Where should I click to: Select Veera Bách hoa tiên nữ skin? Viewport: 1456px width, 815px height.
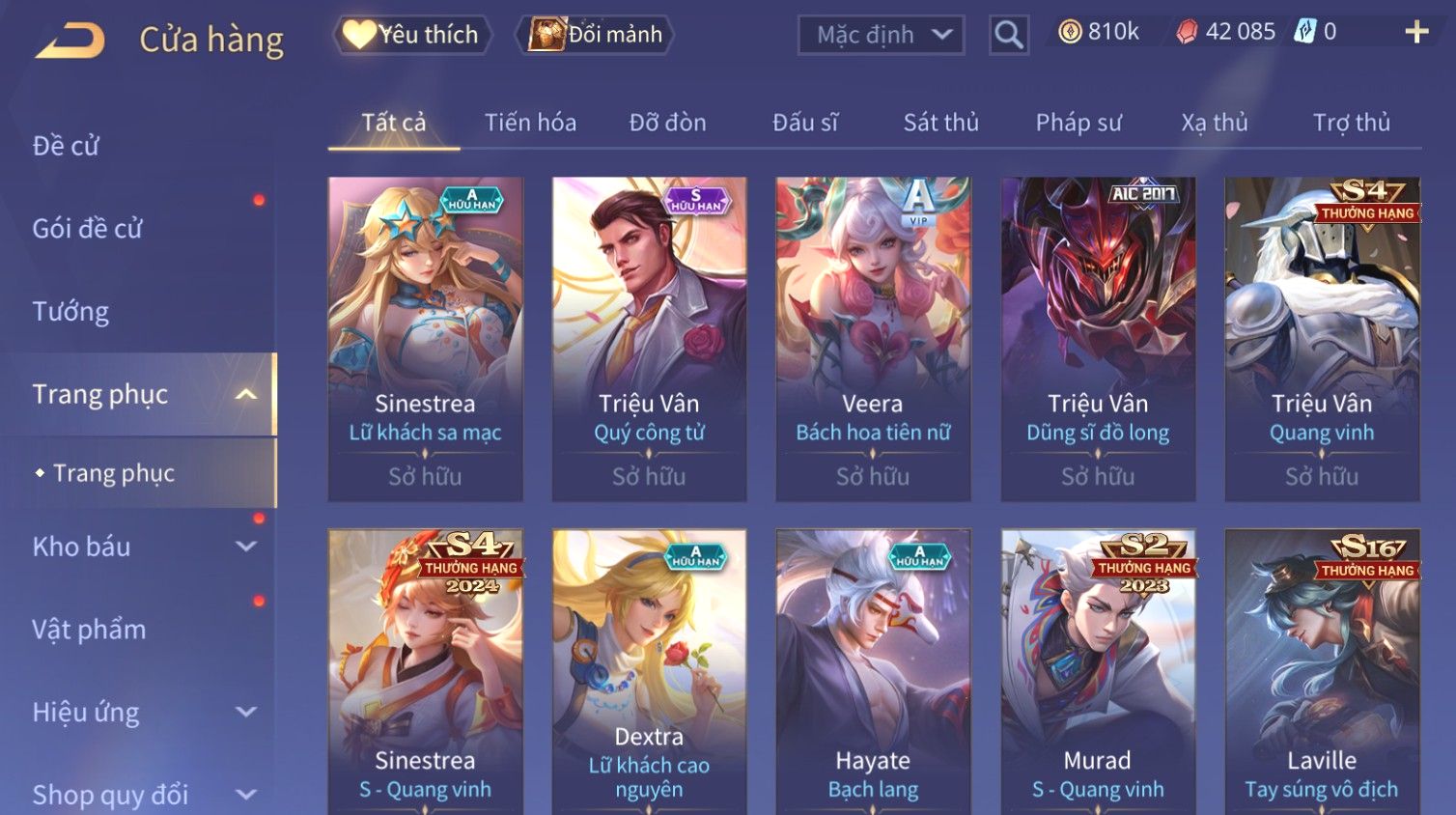click(873, 339)
